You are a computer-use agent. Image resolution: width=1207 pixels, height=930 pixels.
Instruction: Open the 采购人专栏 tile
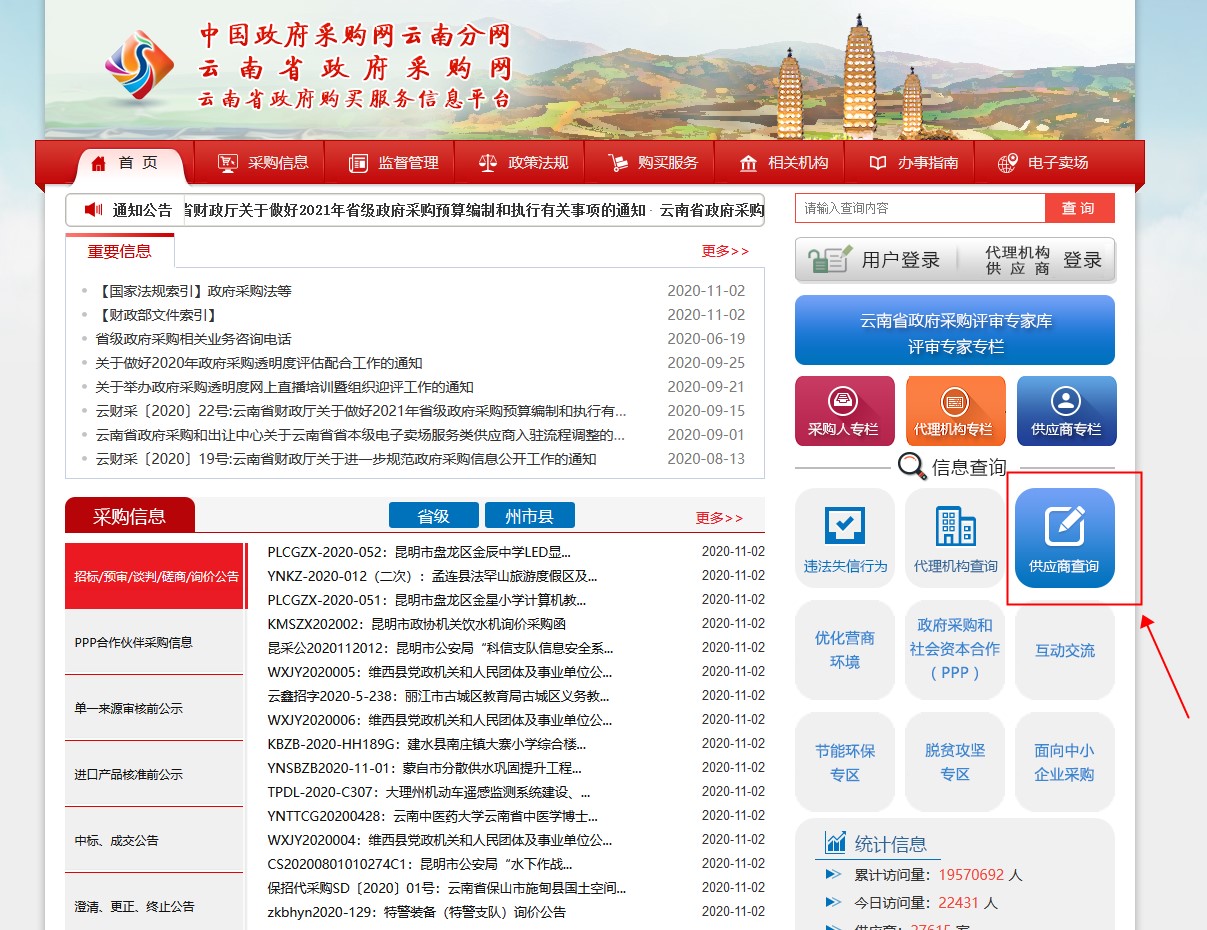tap(844, 411)
